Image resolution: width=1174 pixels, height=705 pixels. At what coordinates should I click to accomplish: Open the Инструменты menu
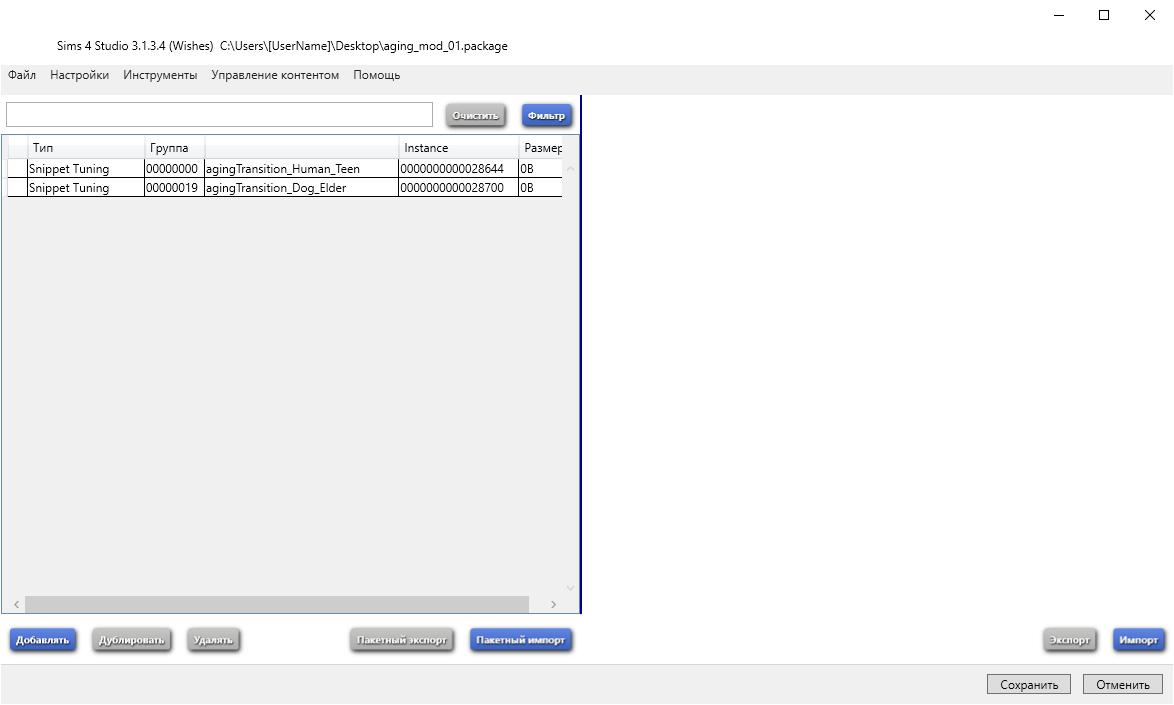160,75
